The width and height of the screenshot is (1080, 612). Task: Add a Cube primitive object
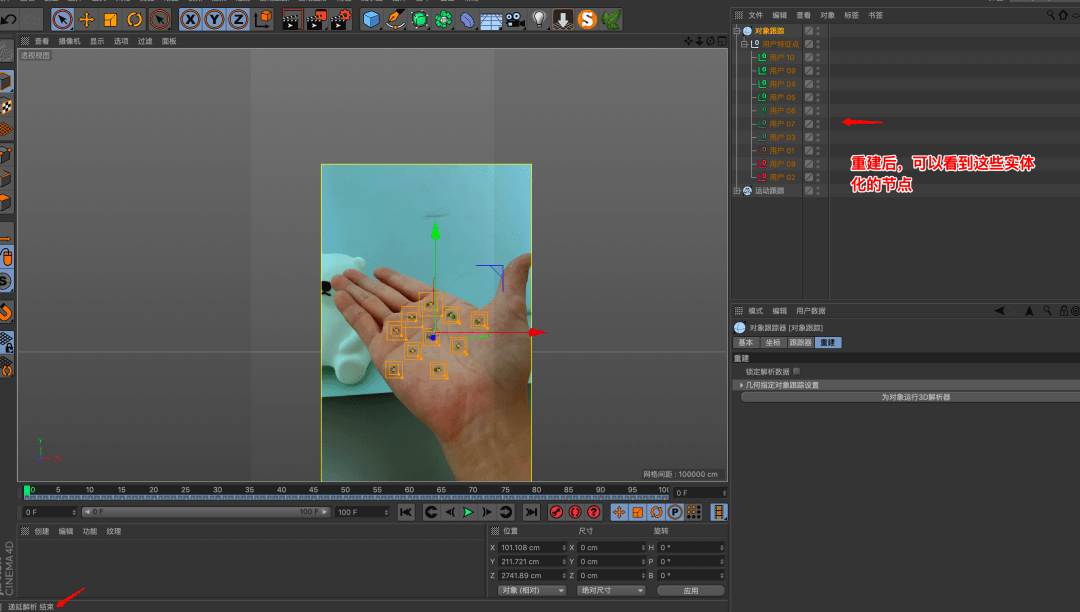click(371, 19)
